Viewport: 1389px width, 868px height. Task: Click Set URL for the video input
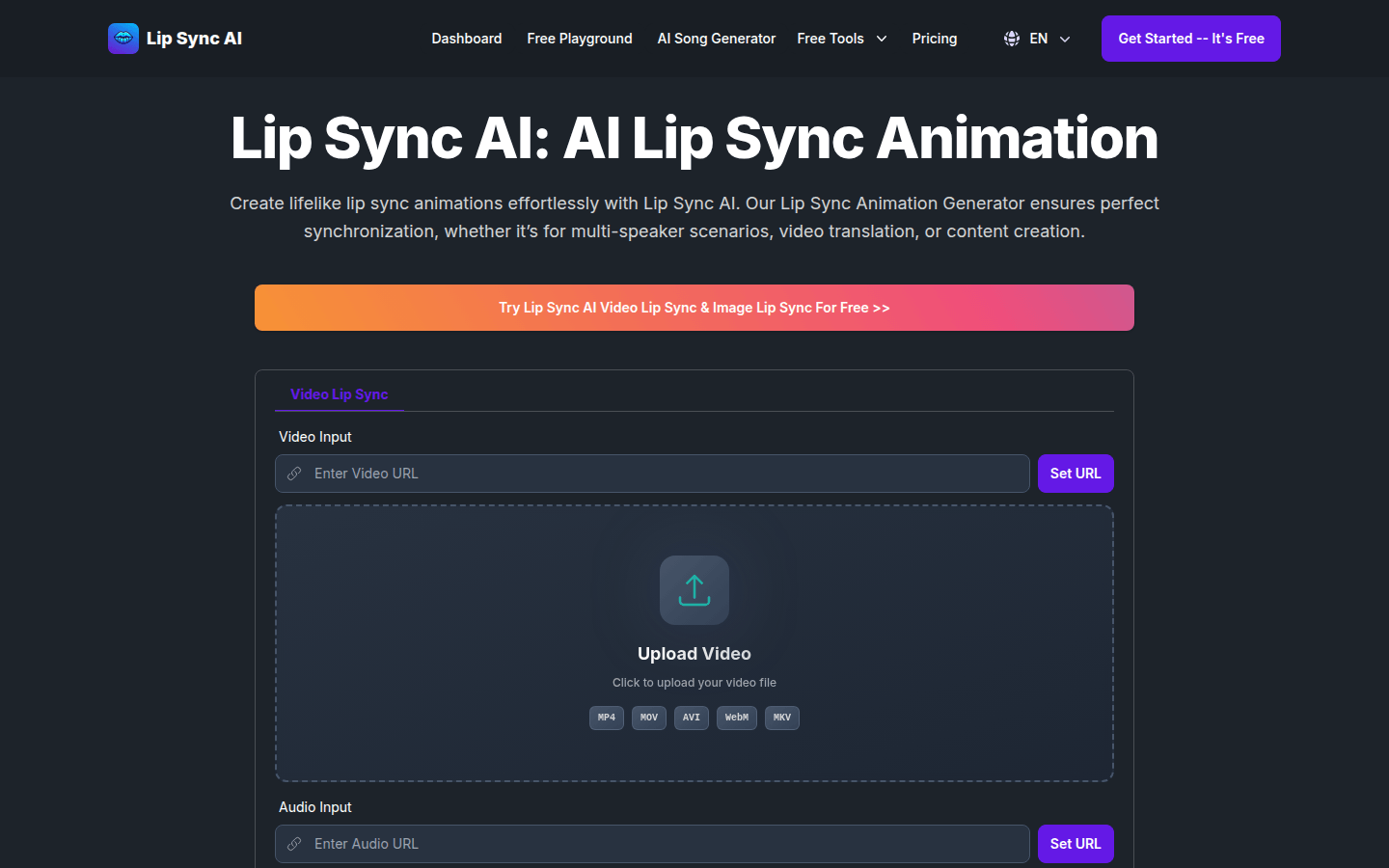click(x=1076, y=474)
